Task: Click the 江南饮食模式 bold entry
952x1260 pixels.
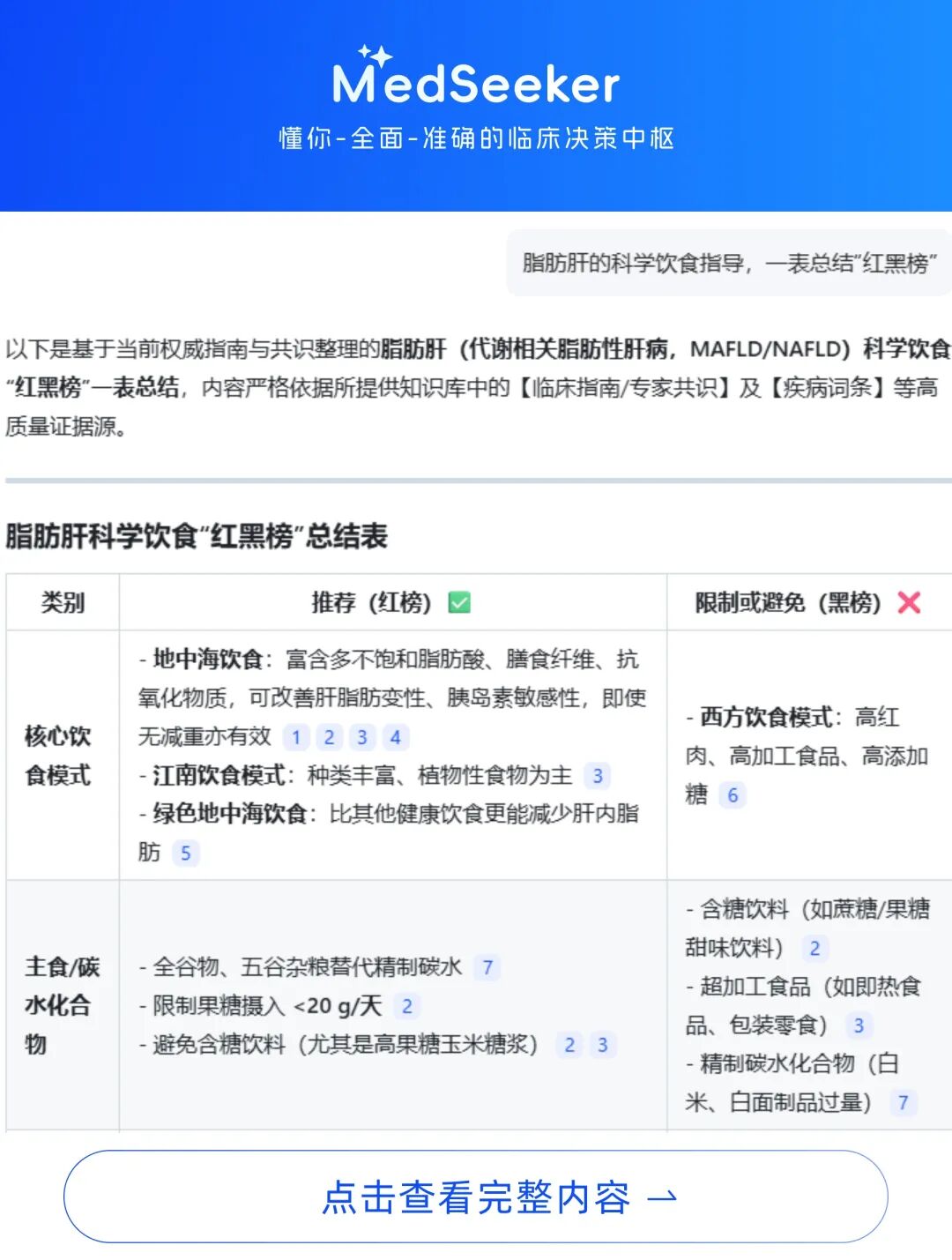Action: click(219, 775)
